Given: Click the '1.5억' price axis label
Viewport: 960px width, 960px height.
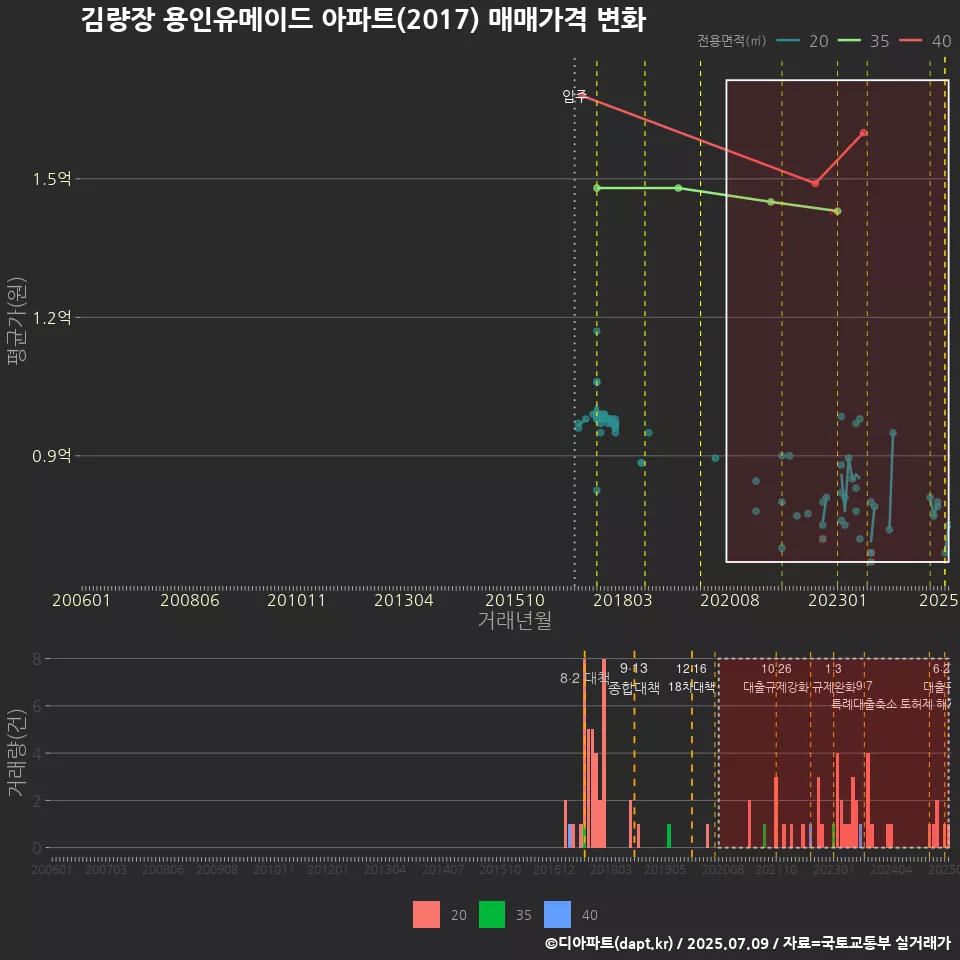Looking at the screenshot, I should click(51, 179).
